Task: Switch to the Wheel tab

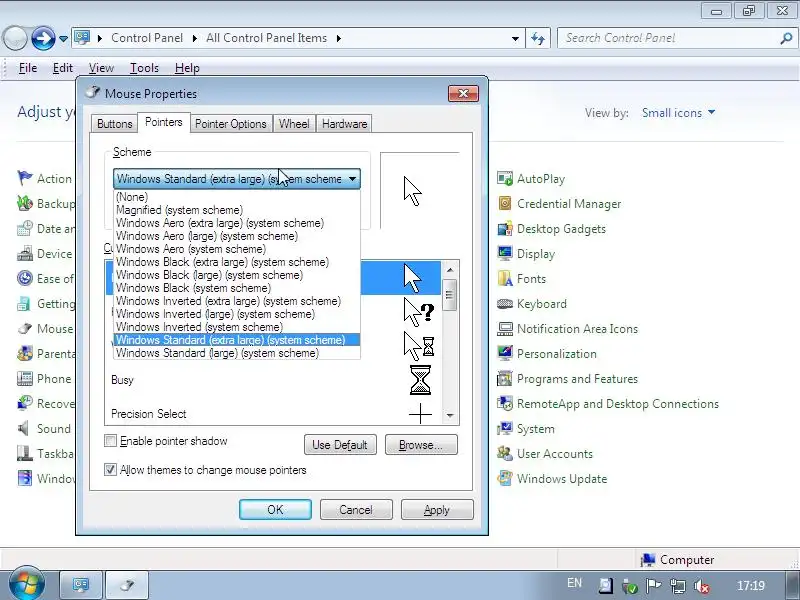Action: 294,124
